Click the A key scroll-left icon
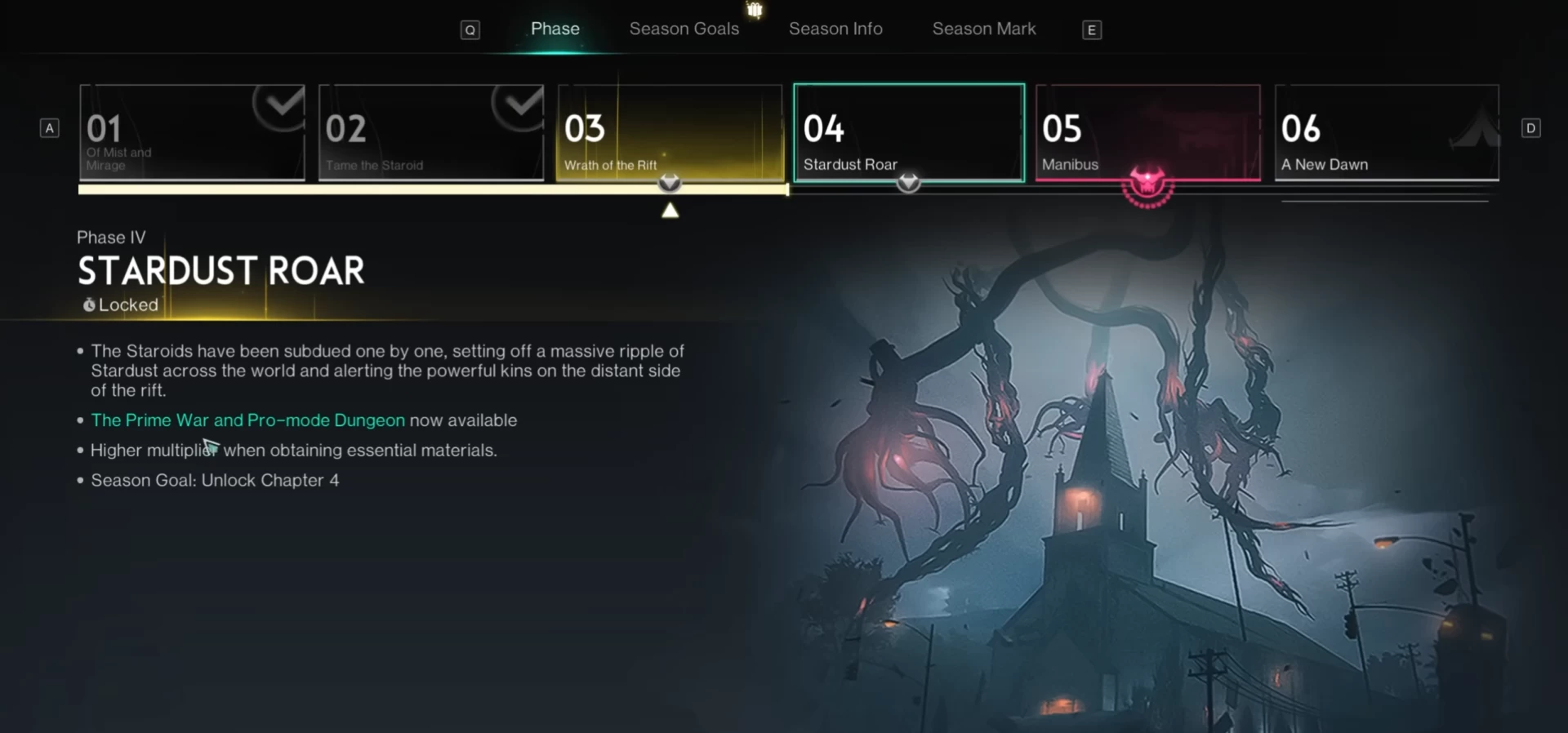 [50, 128]
